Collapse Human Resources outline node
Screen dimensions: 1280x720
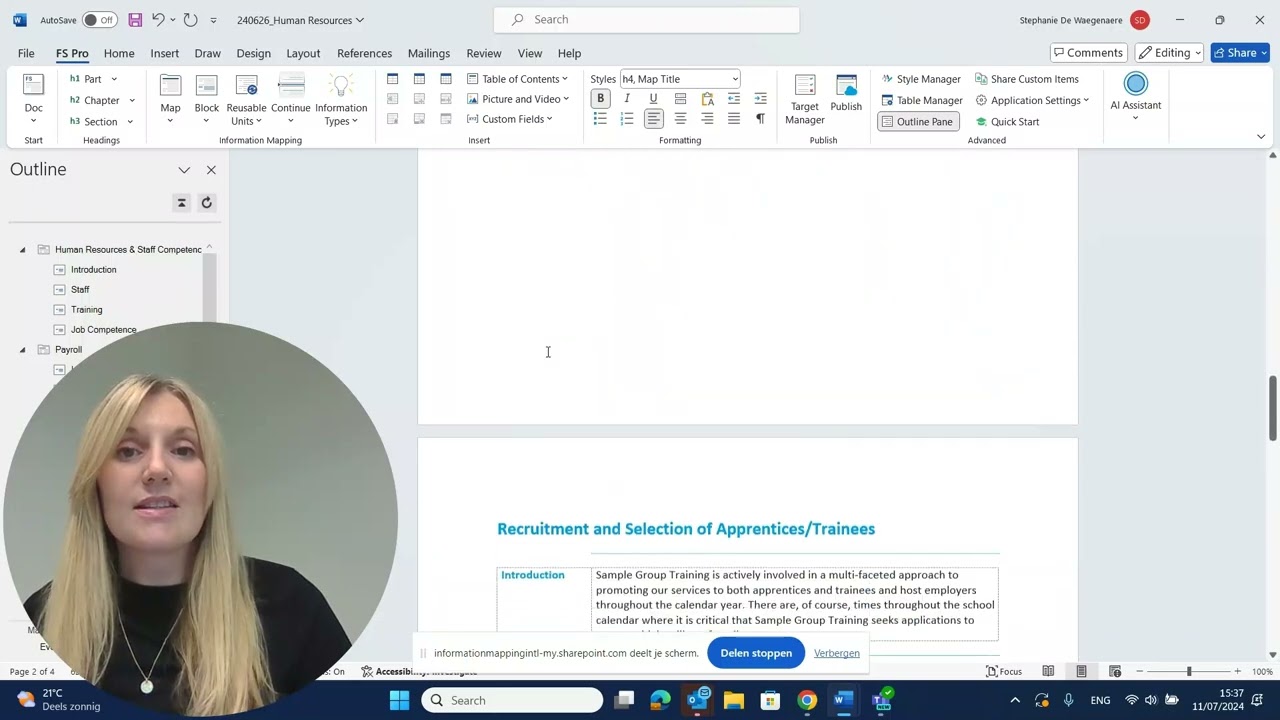(22, 250)
